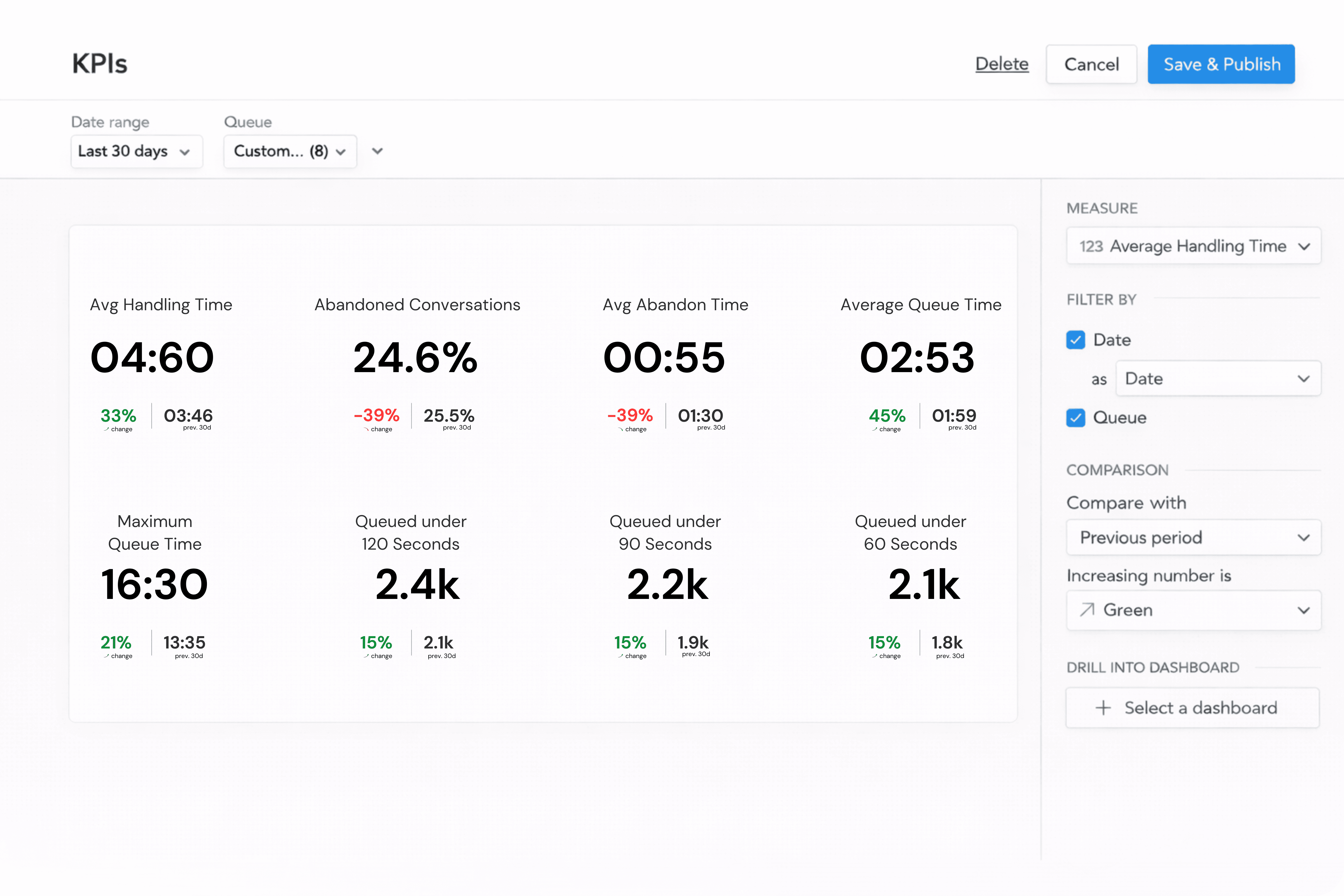Select the Maximum Queue Time 16:30 value
Image resolution: width=1344 pixels, height=896 pixels.
(154, 584)
